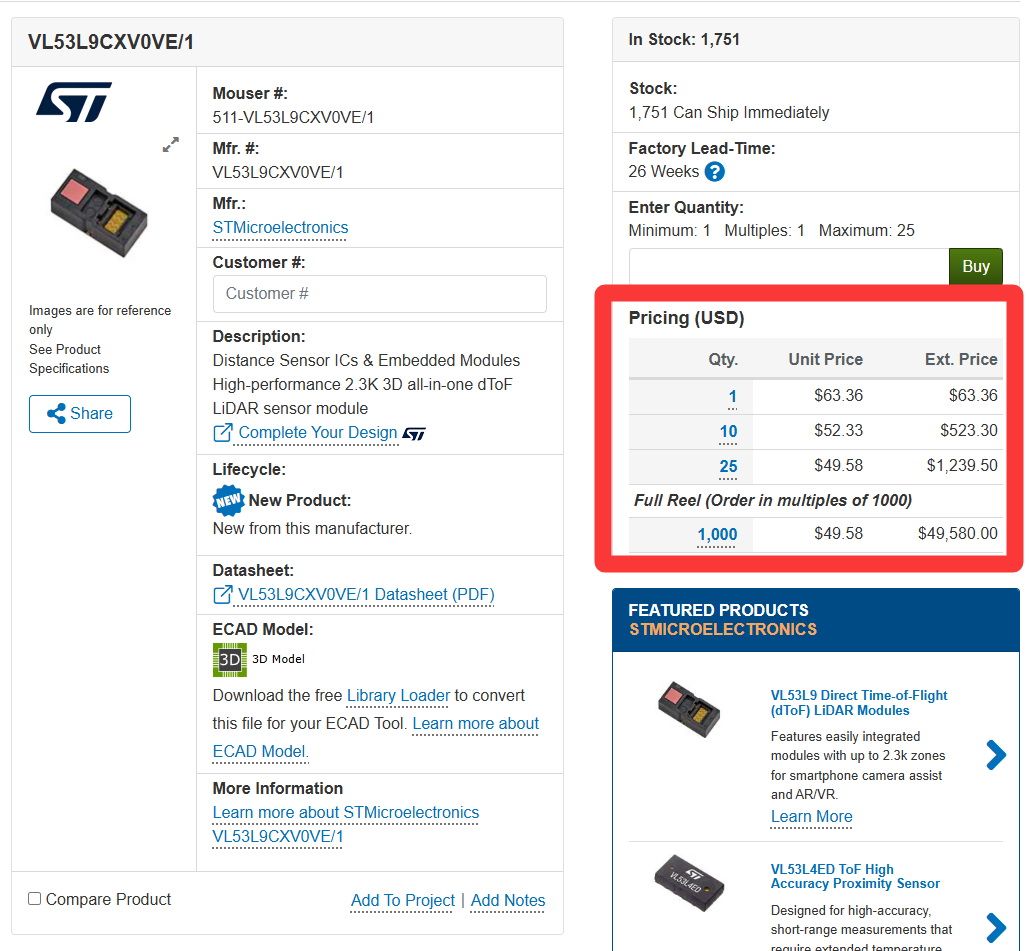
Task: Click the Share button
Action: click(x=80, y=414)
